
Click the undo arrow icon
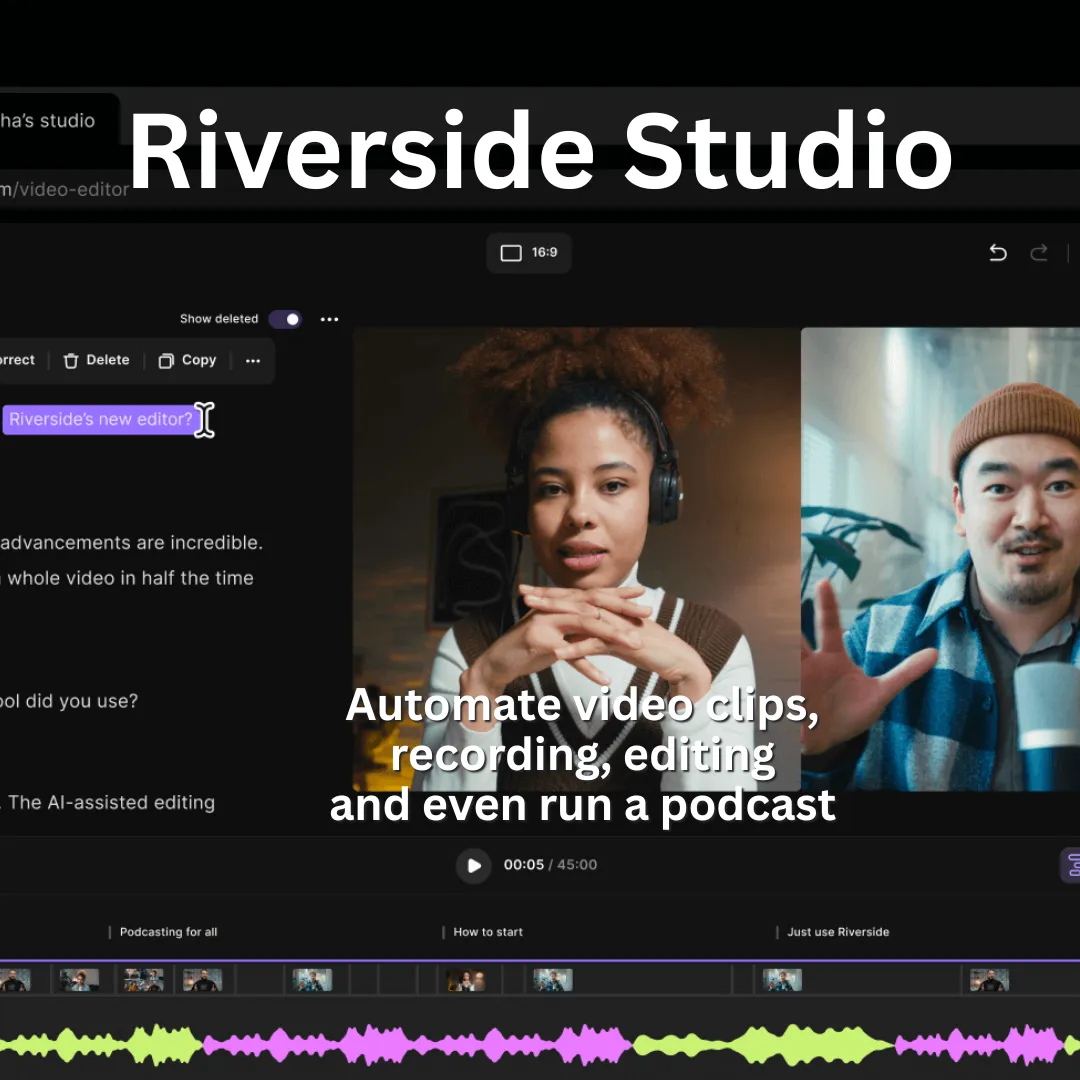pos(997,253)
